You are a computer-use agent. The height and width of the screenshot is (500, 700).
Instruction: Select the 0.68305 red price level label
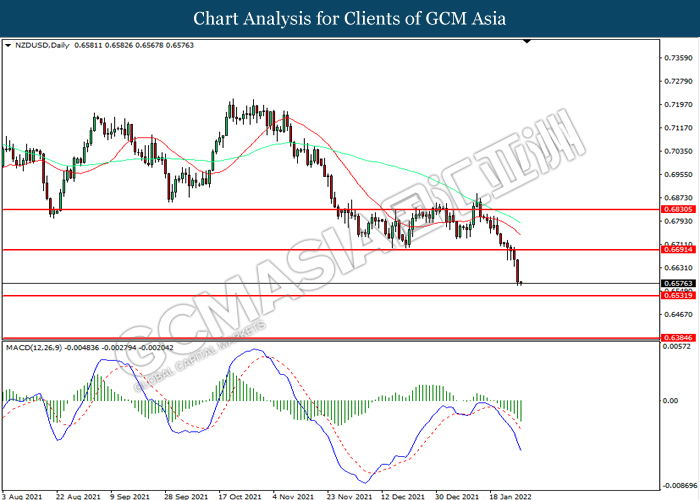click(x=678, y=209)
